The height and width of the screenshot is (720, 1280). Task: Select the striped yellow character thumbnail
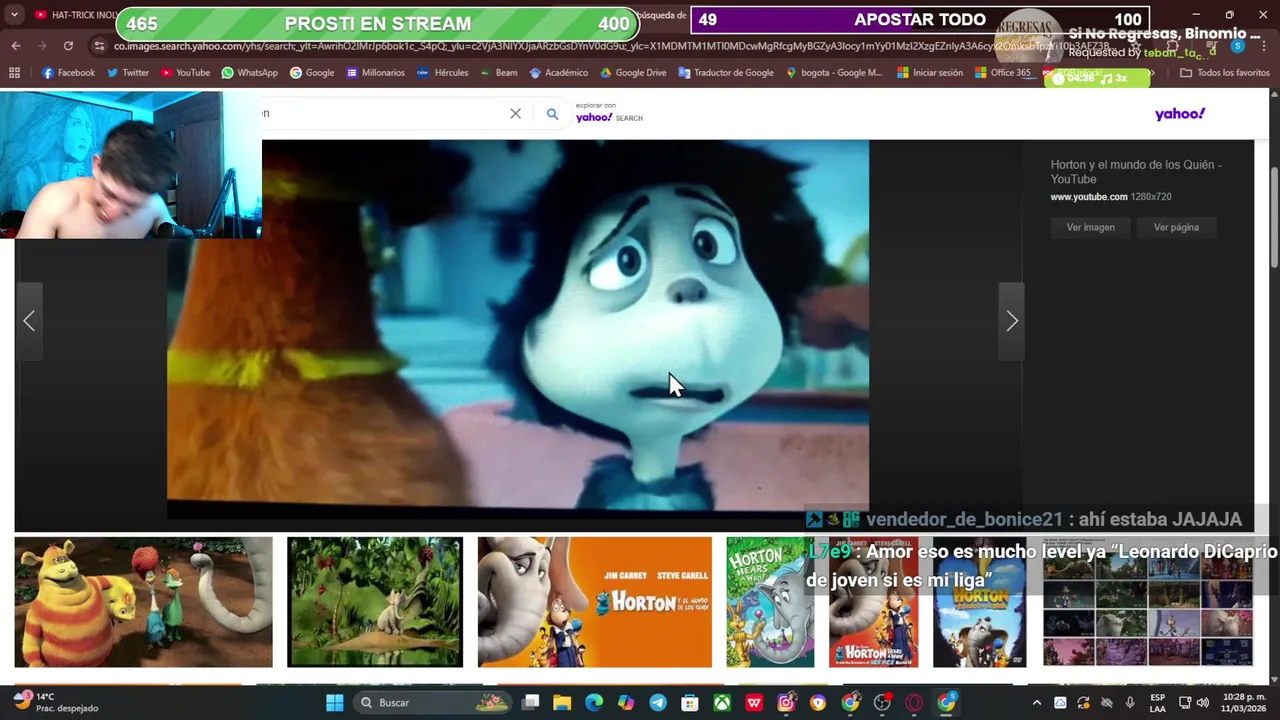[x=143, y=602]
